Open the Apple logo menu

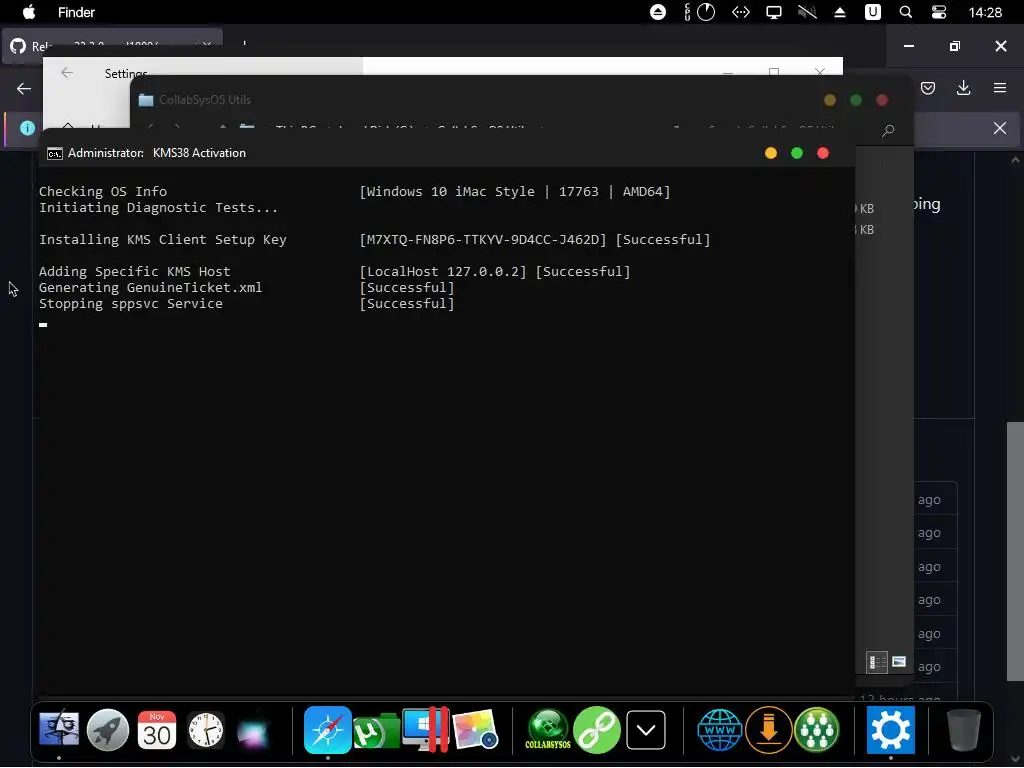[x=29, y=12]
